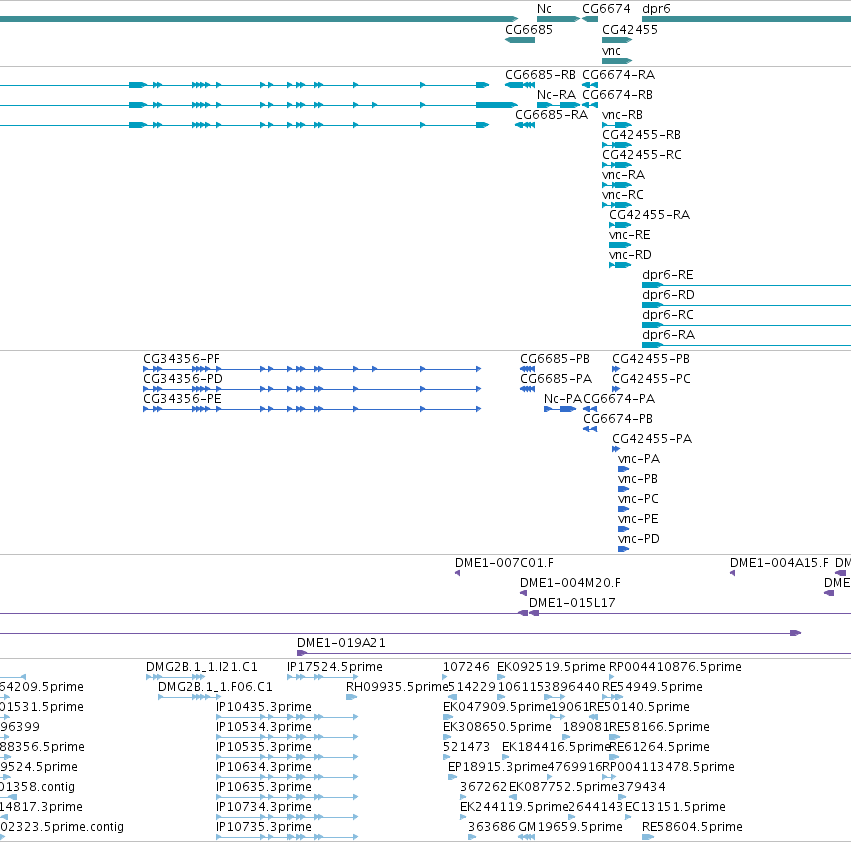Select EST IP10435.3prime
The height and width of the screenshot is (842, 851).
tap(264, 707)
